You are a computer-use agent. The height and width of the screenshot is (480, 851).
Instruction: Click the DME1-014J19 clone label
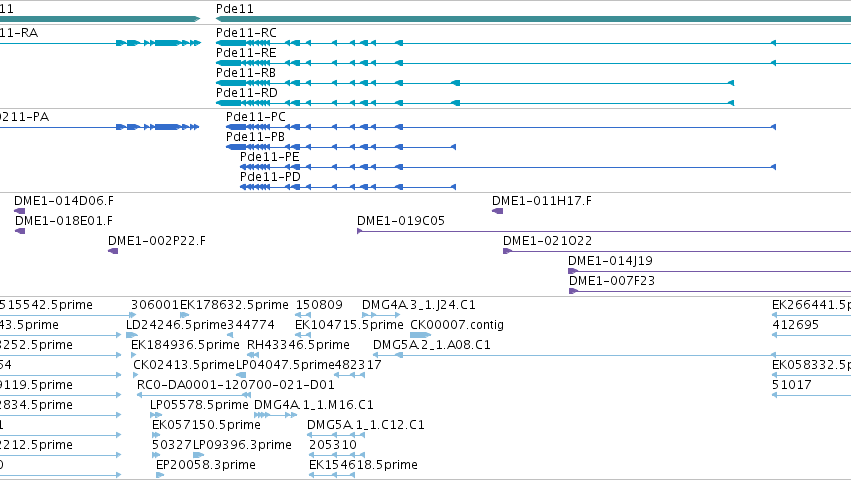pos(610,261)
